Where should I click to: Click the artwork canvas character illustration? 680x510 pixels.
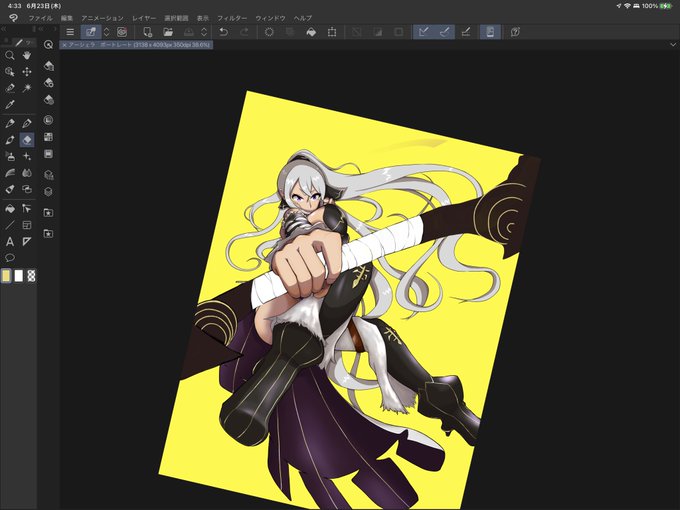click(x=350, y=300)
